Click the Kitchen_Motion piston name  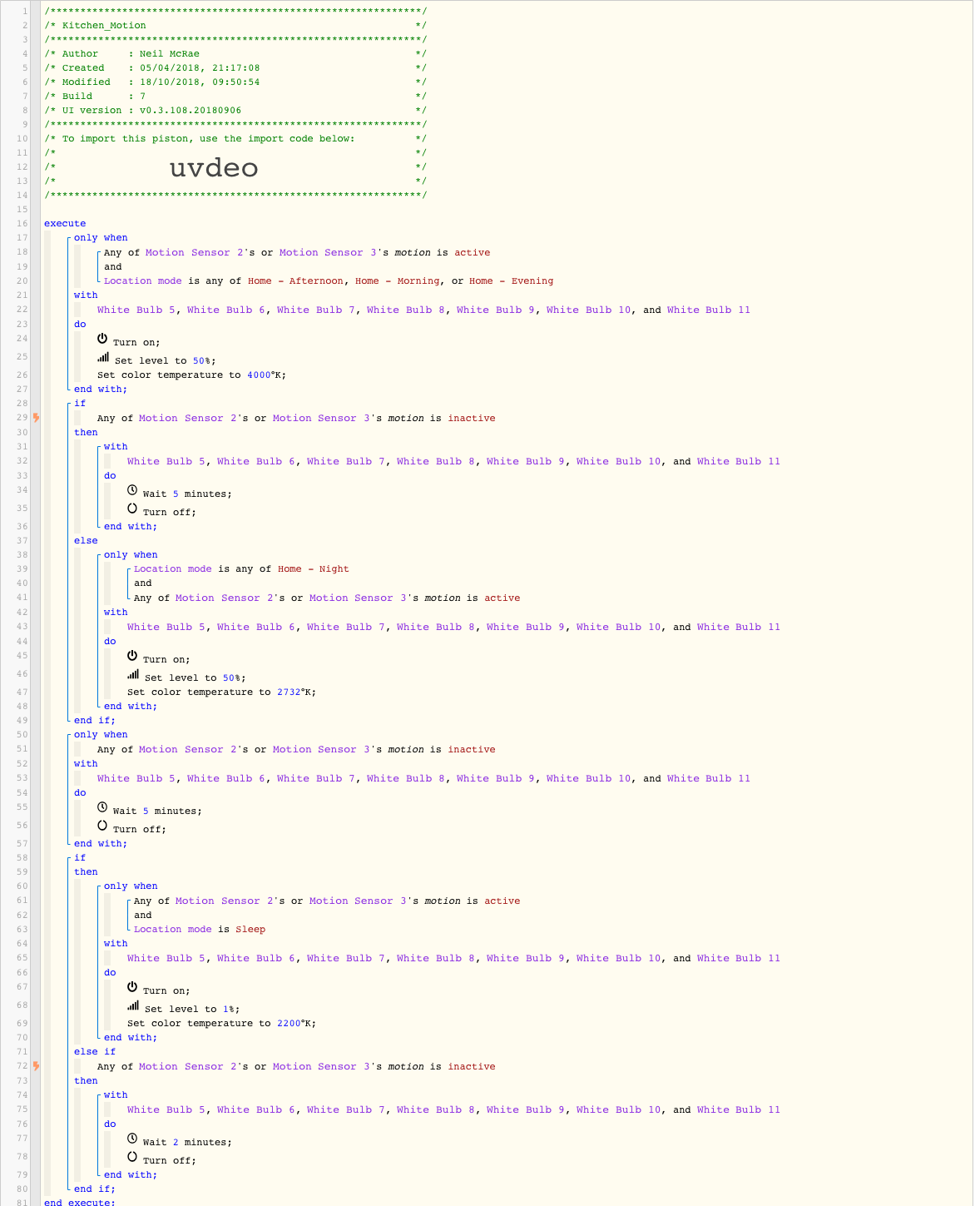click(104, 26)
